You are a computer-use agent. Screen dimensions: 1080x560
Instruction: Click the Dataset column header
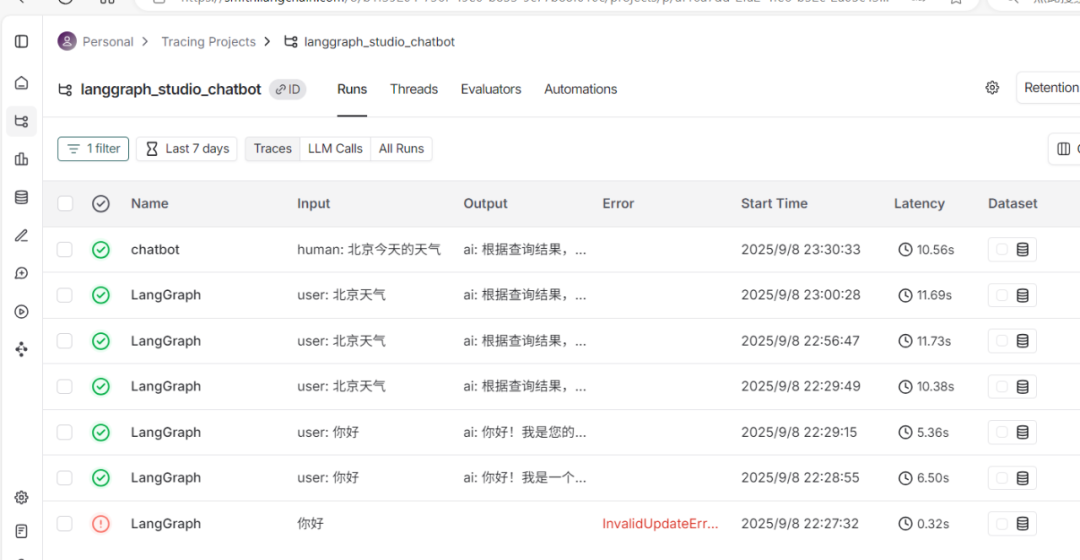point(1012,203)
